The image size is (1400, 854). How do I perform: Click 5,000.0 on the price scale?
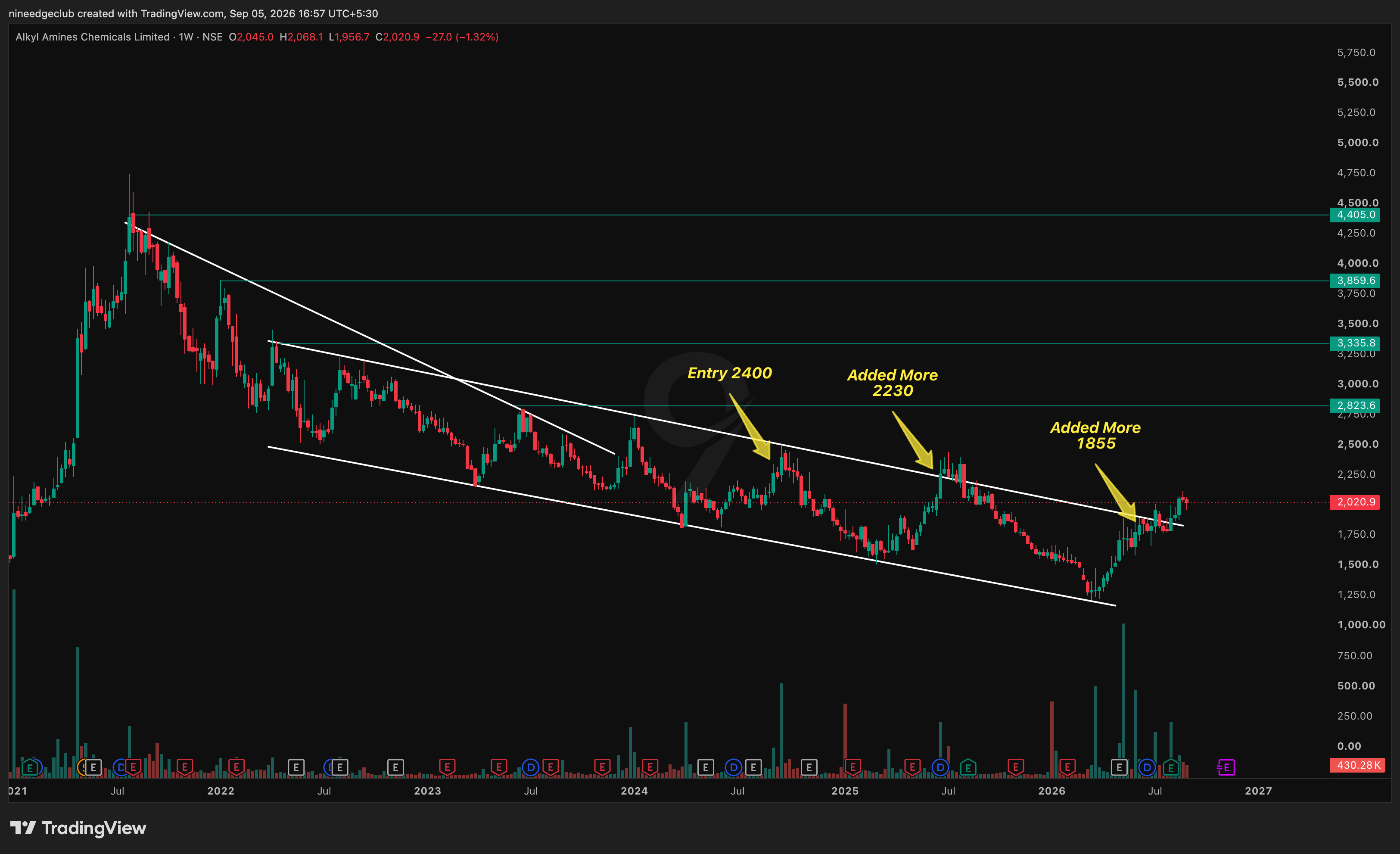click(x=1357, y=143)
